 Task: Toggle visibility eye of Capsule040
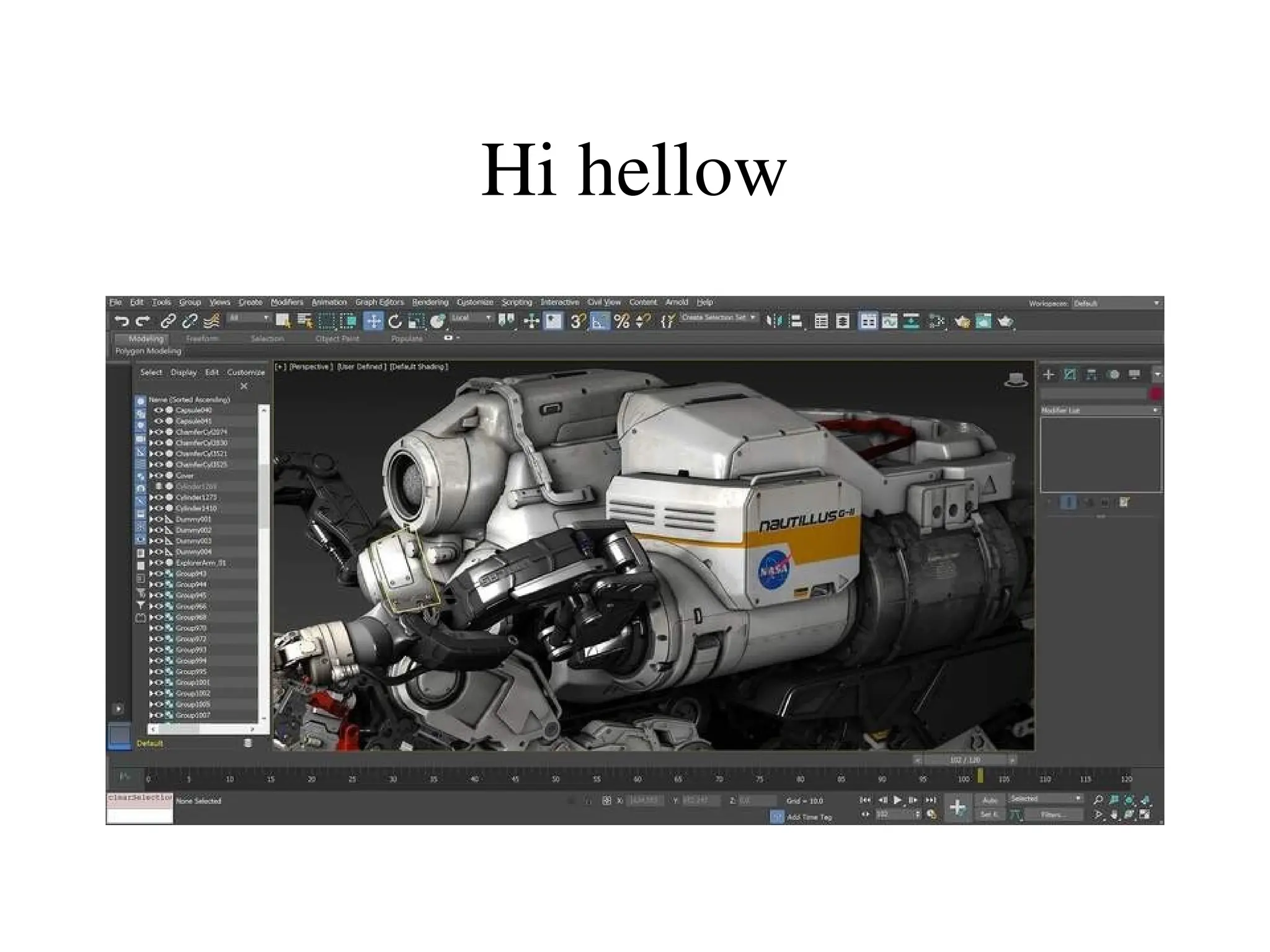[x=159, y=410]
